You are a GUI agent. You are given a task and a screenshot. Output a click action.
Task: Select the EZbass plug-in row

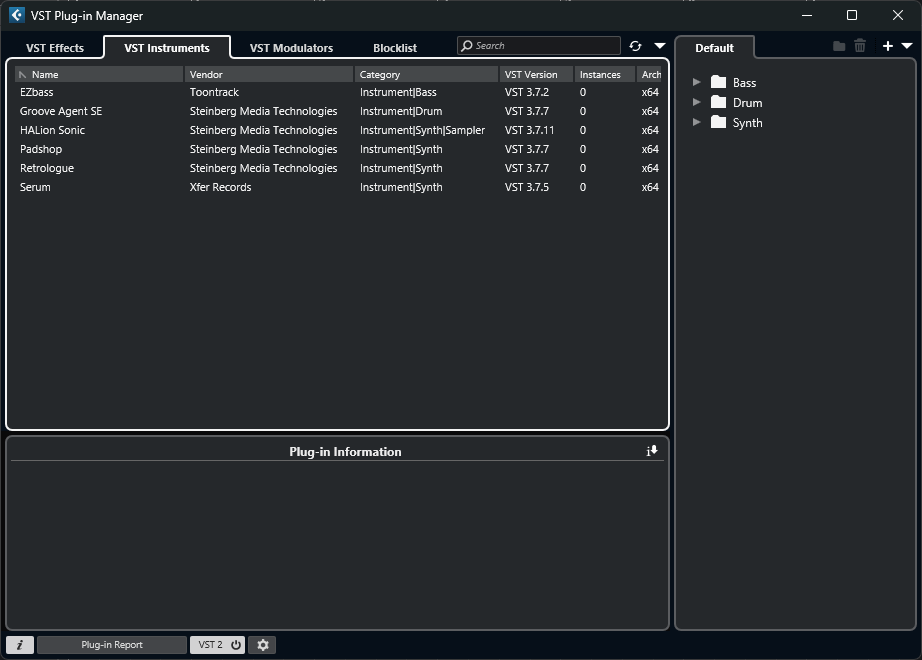[x=339, y=92]
